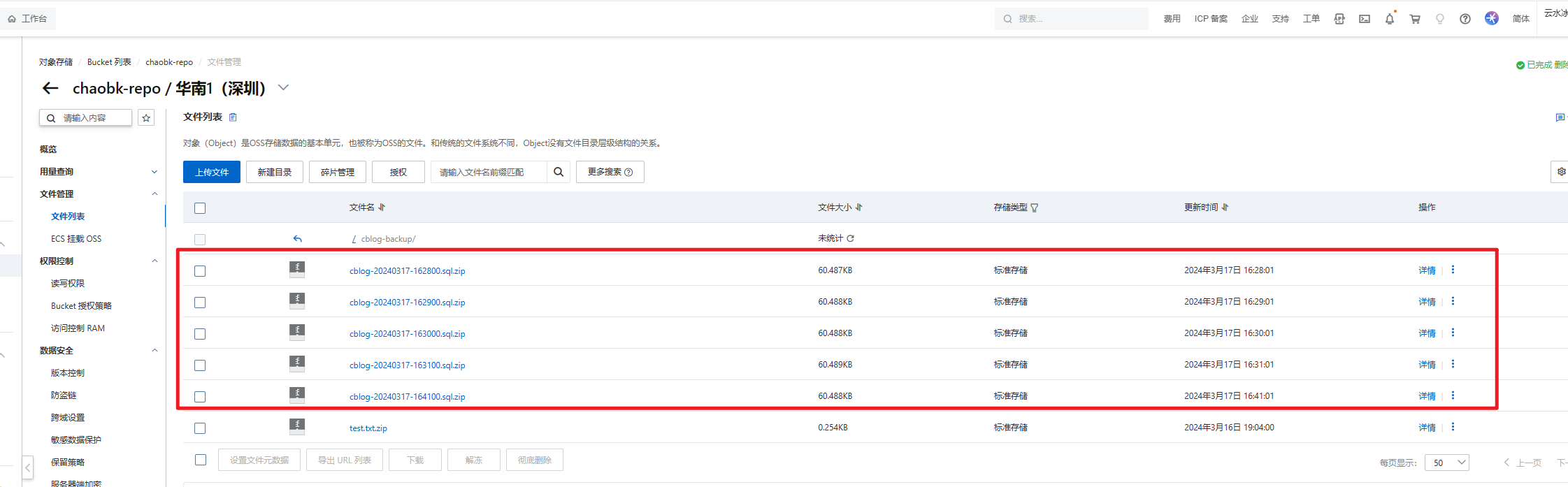1568x487 pixels.
Task: Go back with the left arrow beside chaobk-repo
Action: pyautogui.click(x=50, y=88)
